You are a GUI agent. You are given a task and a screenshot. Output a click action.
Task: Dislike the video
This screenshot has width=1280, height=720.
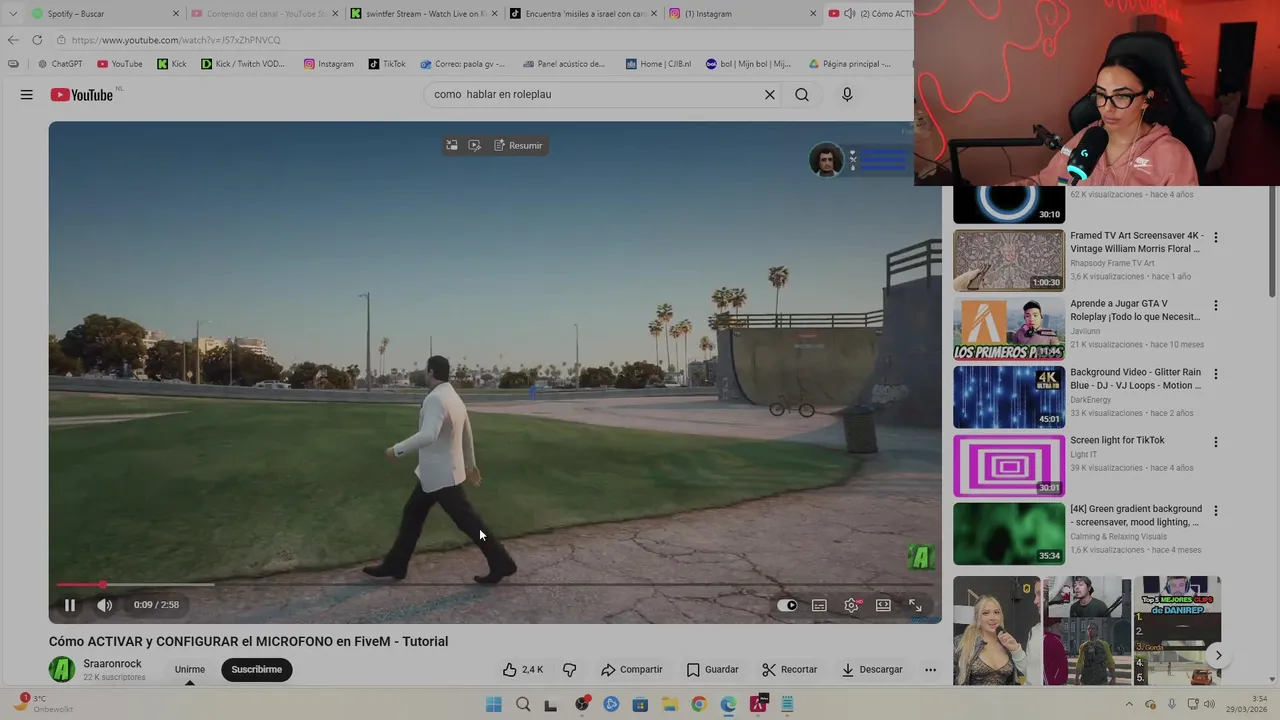click(569, 670)
